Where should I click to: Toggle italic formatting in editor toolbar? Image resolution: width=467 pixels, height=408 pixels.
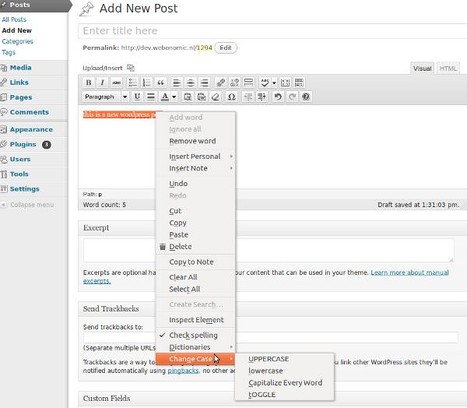[x=102, y=83]
